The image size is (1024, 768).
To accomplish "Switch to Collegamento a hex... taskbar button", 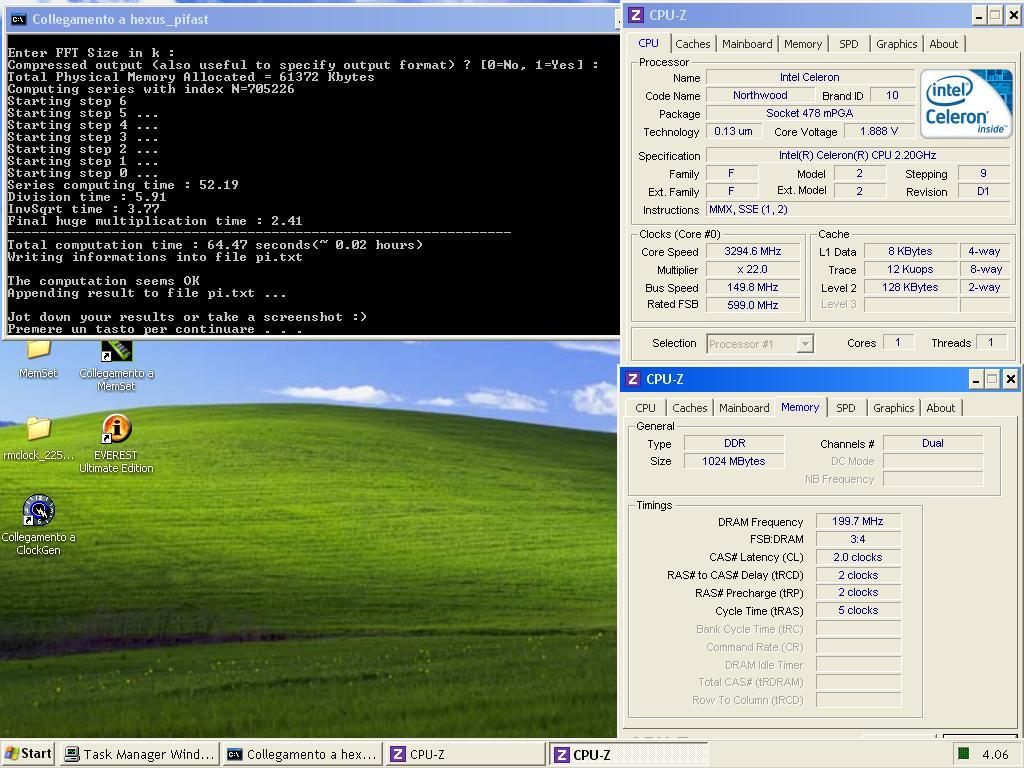I will click(x=302, y=754).
